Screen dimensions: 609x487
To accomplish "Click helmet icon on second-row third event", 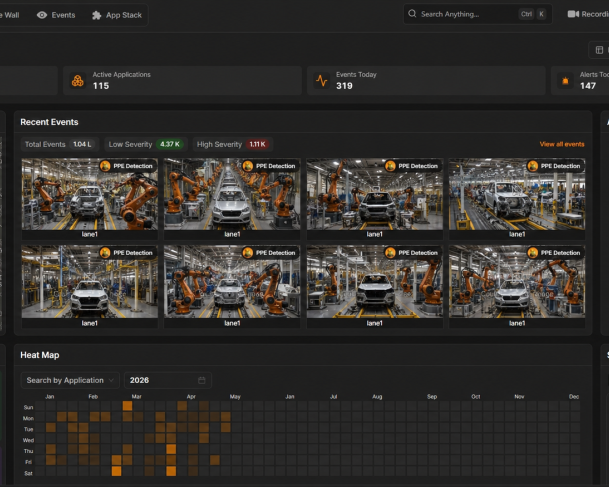I will click(390, 253).
